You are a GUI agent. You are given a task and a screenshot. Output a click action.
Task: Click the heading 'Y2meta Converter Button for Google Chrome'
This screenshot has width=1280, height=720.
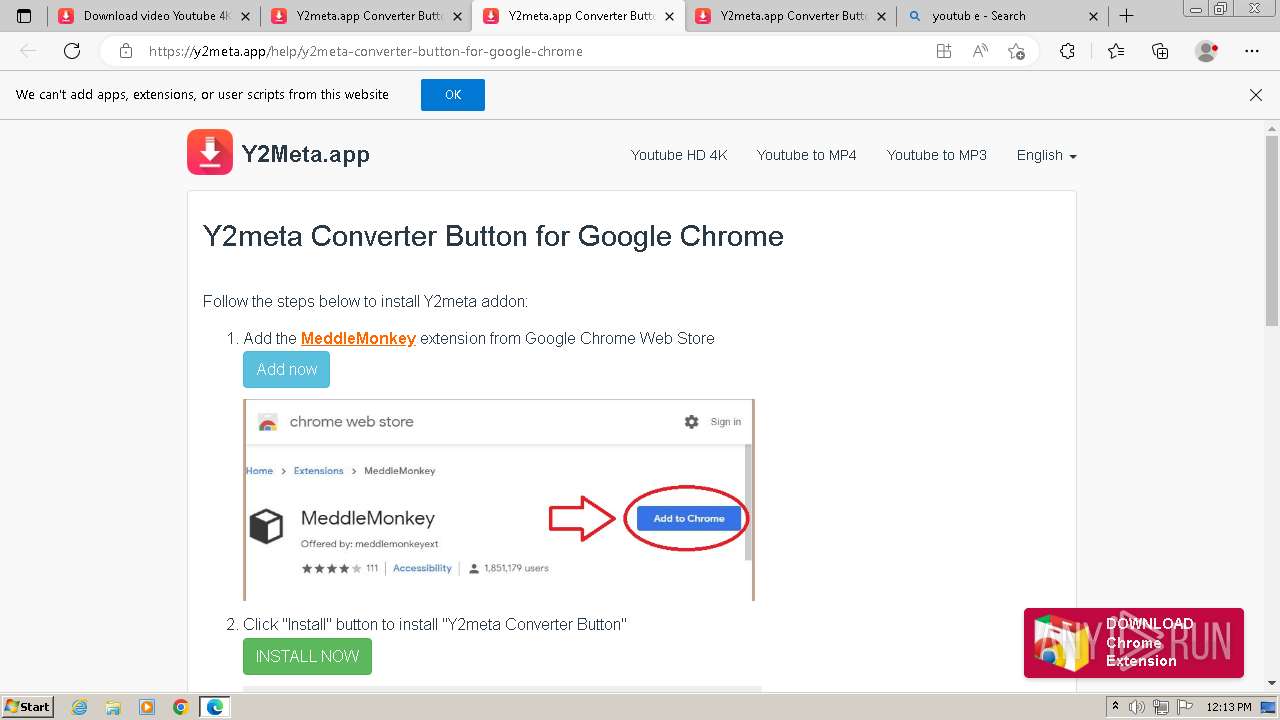click(x=493, y=236)
